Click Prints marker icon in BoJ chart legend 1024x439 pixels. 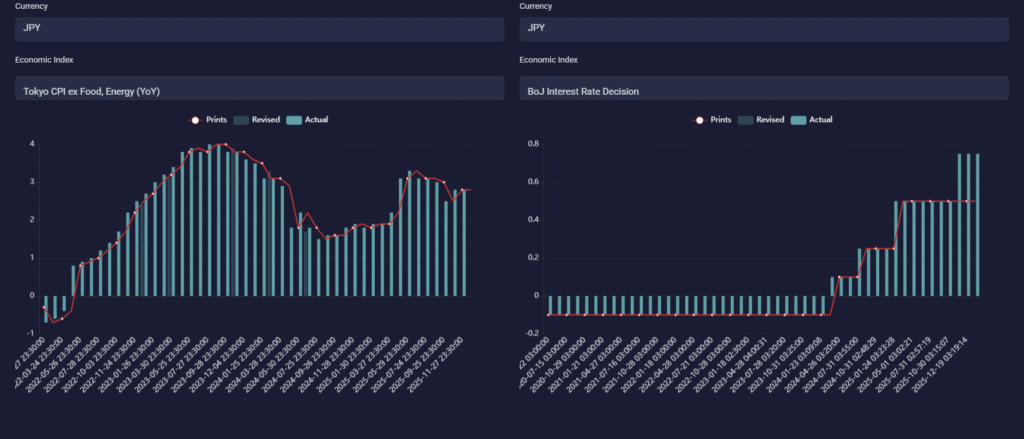click(699, 120)
